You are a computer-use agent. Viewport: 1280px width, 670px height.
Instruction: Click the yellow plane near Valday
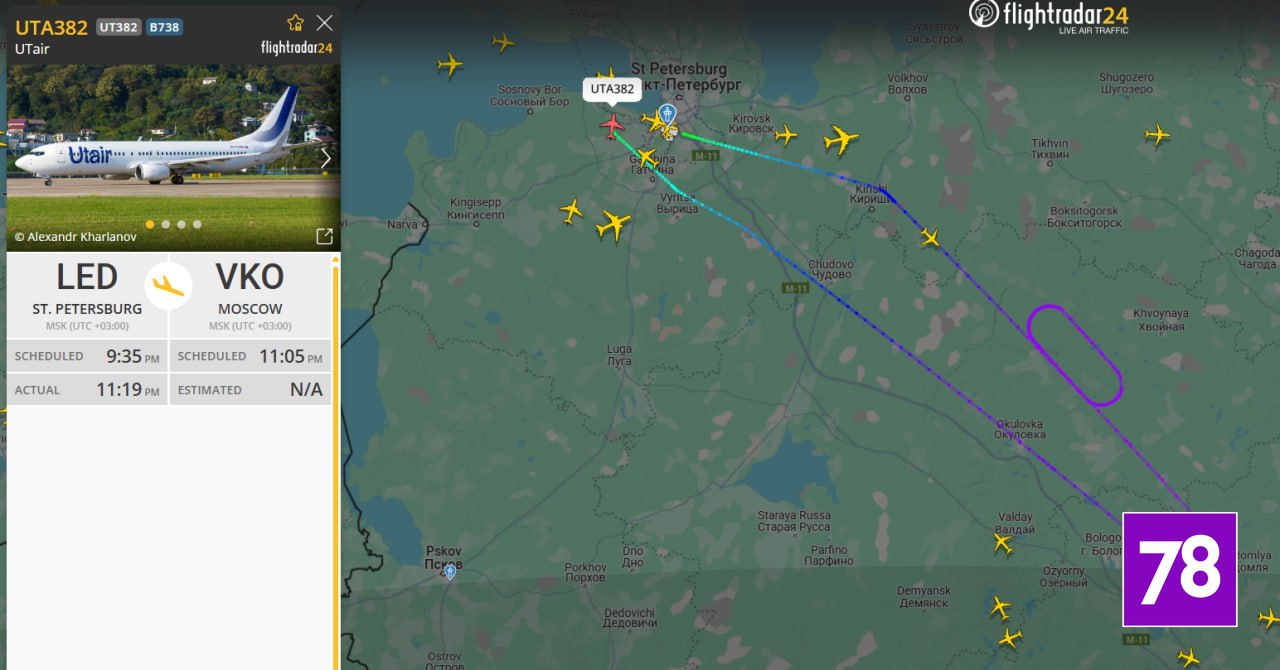tap(1003, 543)
